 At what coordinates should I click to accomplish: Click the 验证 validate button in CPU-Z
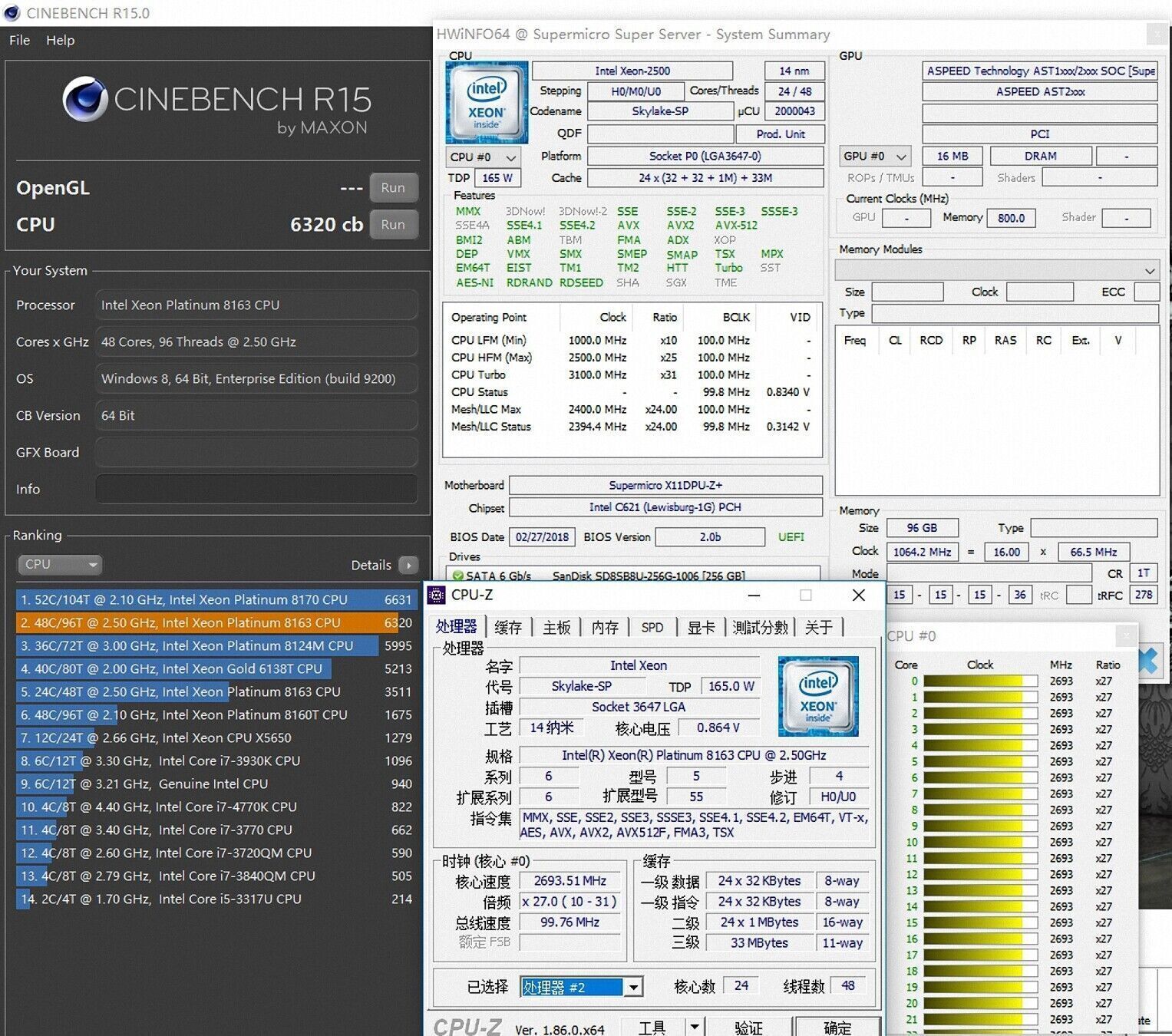(x=748, y=1027)
